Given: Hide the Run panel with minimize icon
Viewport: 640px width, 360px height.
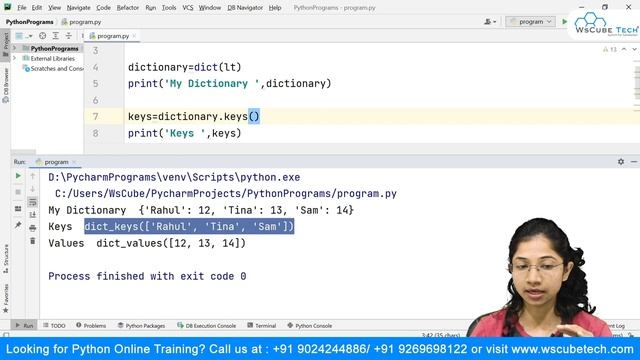Looking at the screenshot, I should click(634, 162).
